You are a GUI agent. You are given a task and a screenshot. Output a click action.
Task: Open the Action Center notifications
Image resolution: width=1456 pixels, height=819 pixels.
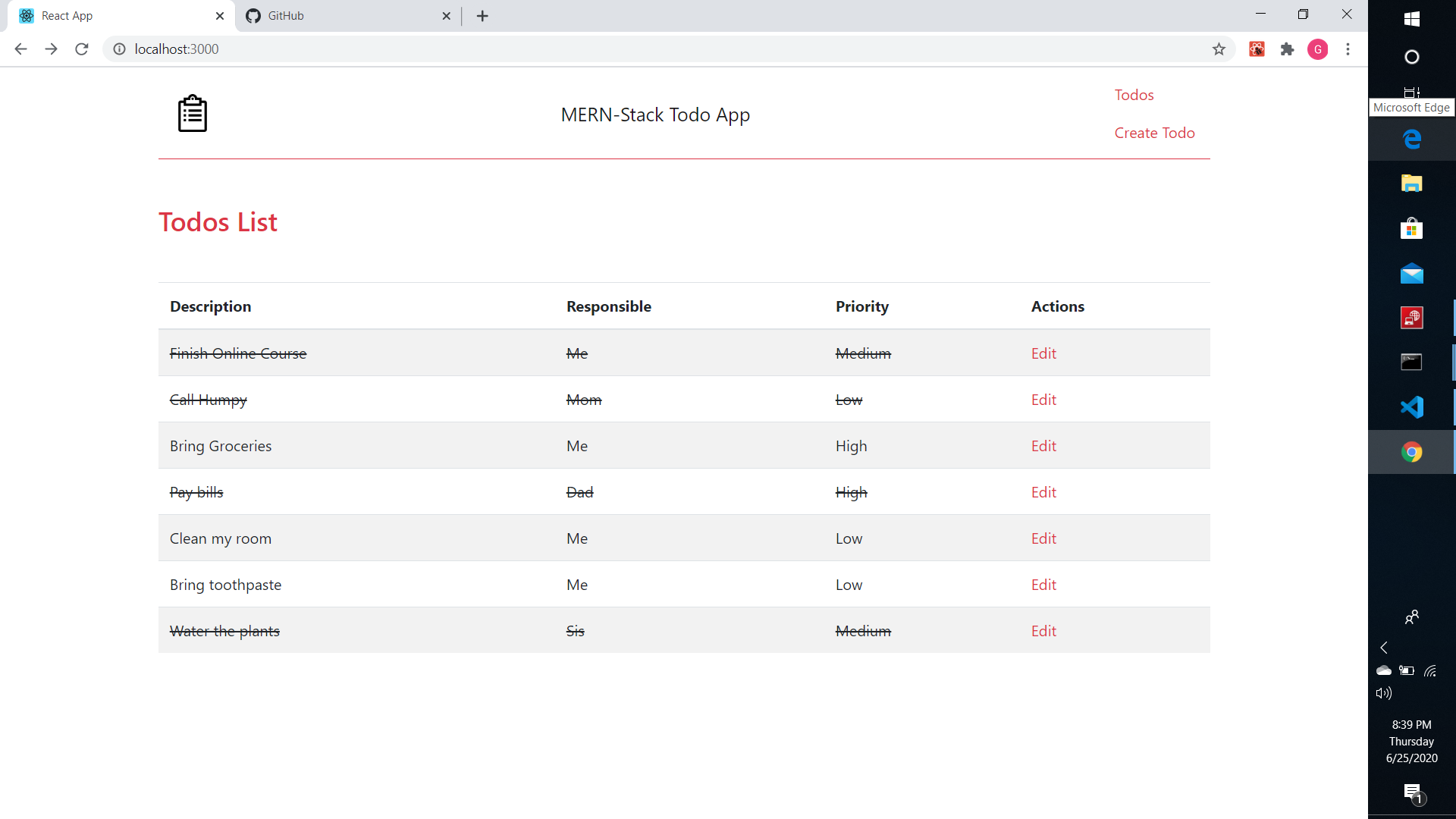(x=1413, y=793)
